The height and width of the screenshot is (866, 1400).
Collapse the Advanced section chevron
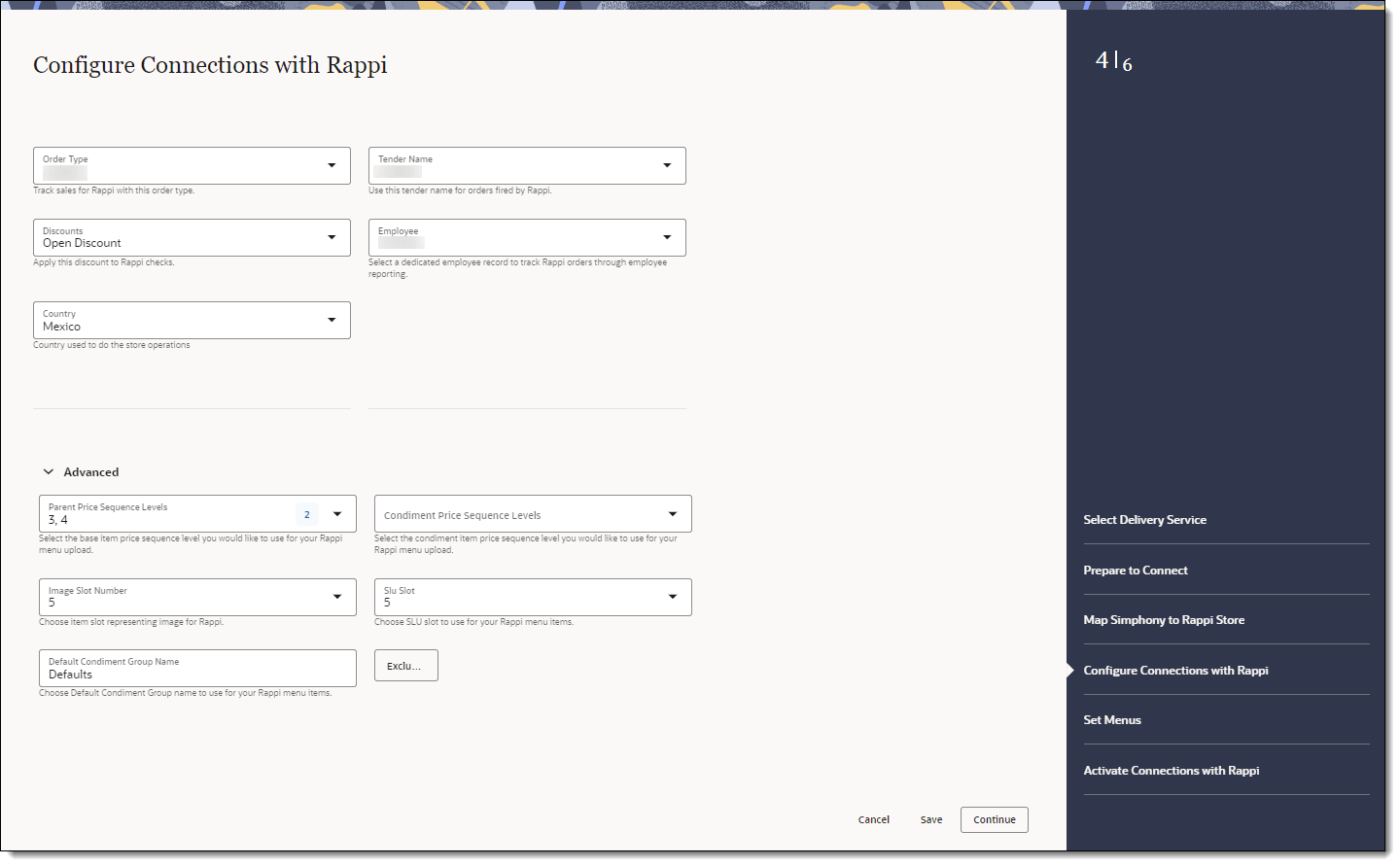49,471
